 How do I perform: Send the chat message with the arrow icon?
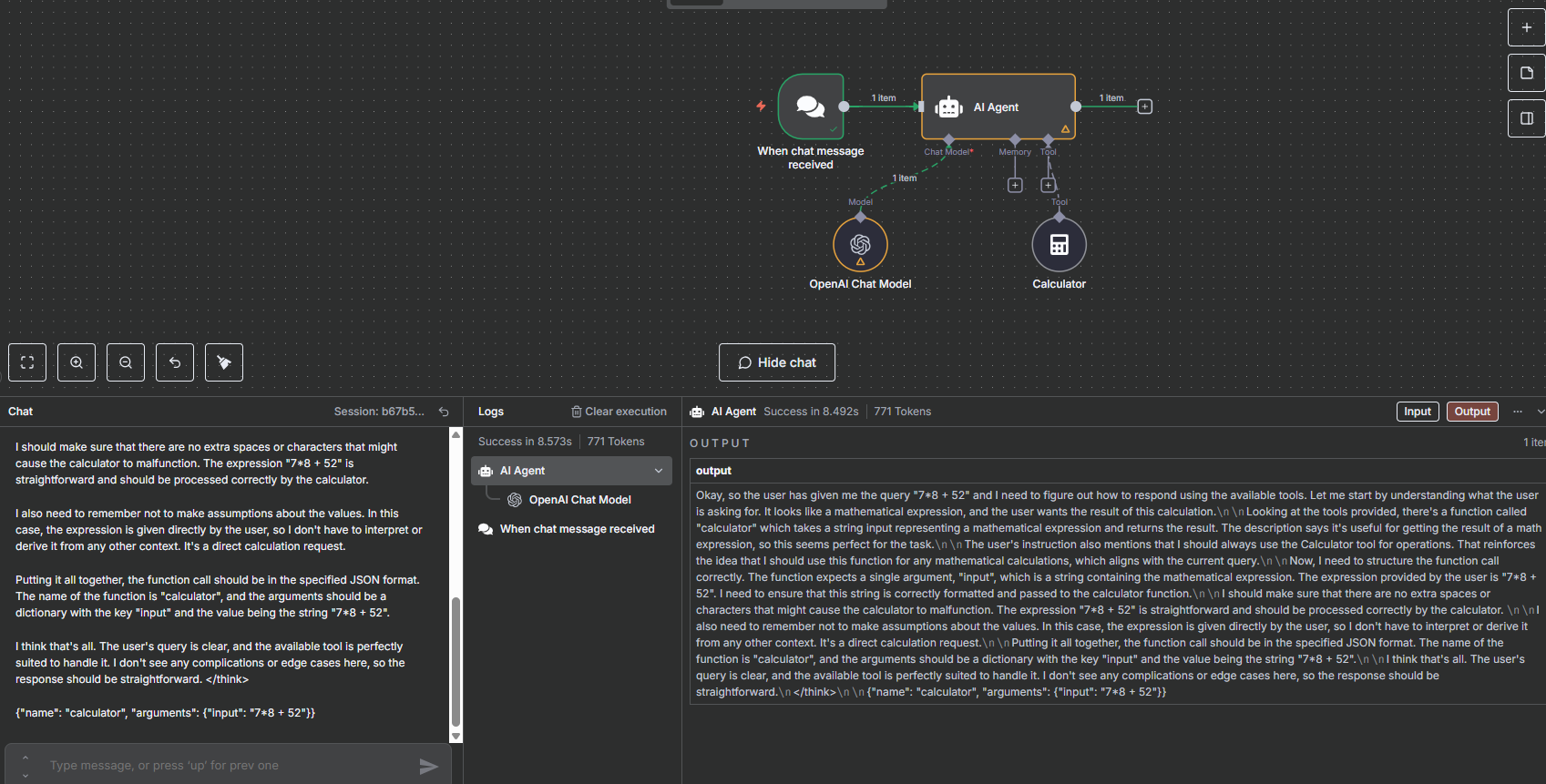coord(428,767)
